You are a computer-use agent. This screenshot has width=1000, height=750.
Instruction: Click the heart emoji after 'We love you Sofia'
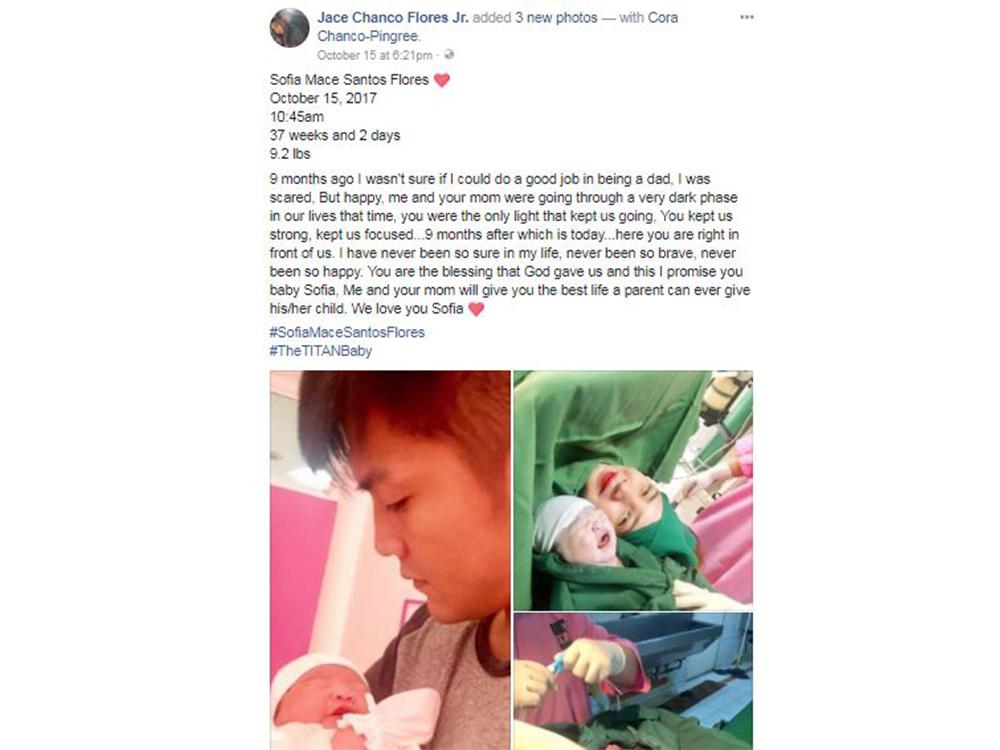[x=476, y=309]
